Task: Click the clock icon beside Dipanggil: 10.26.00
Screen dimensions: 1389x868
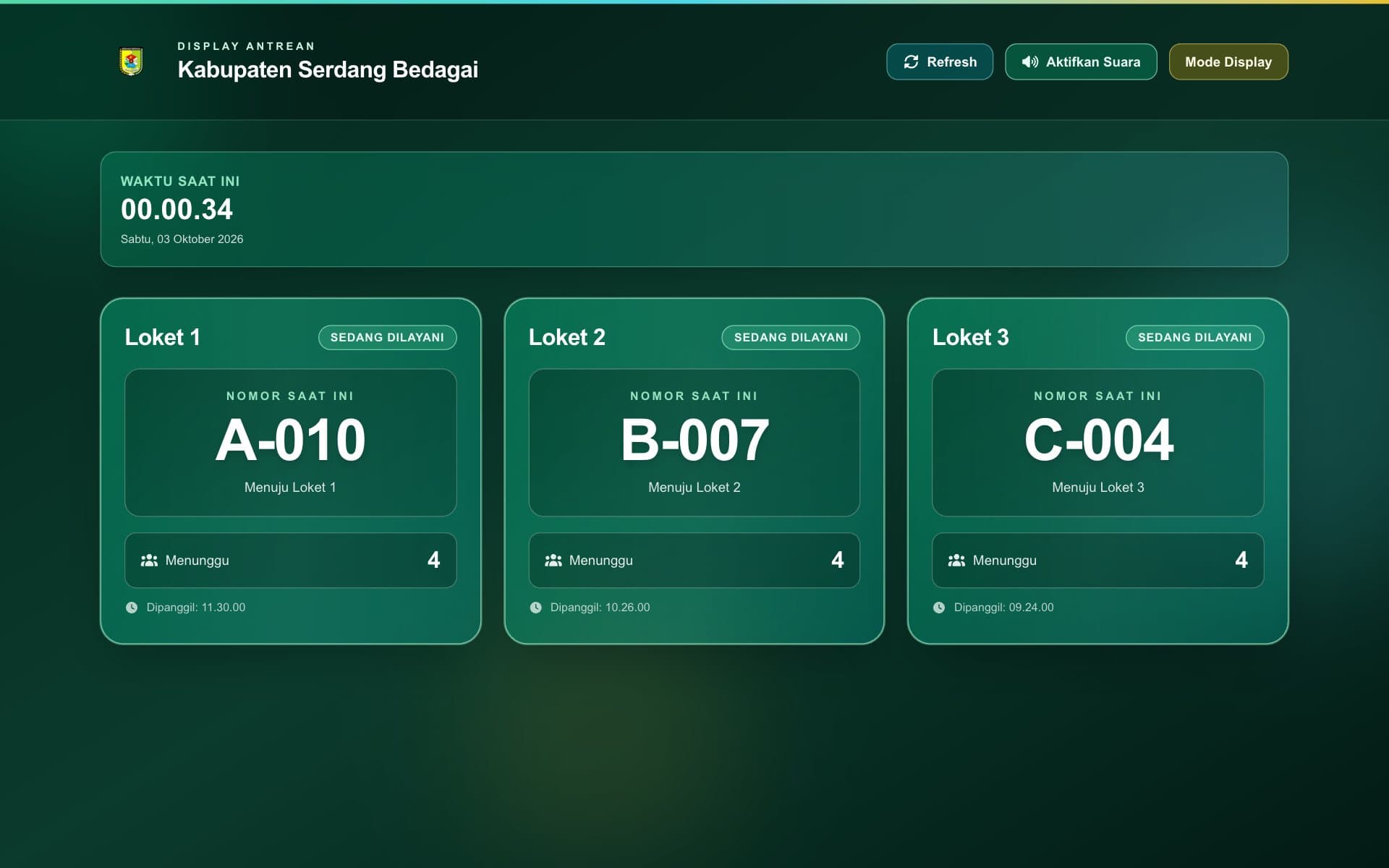Action: pos(535,608)
